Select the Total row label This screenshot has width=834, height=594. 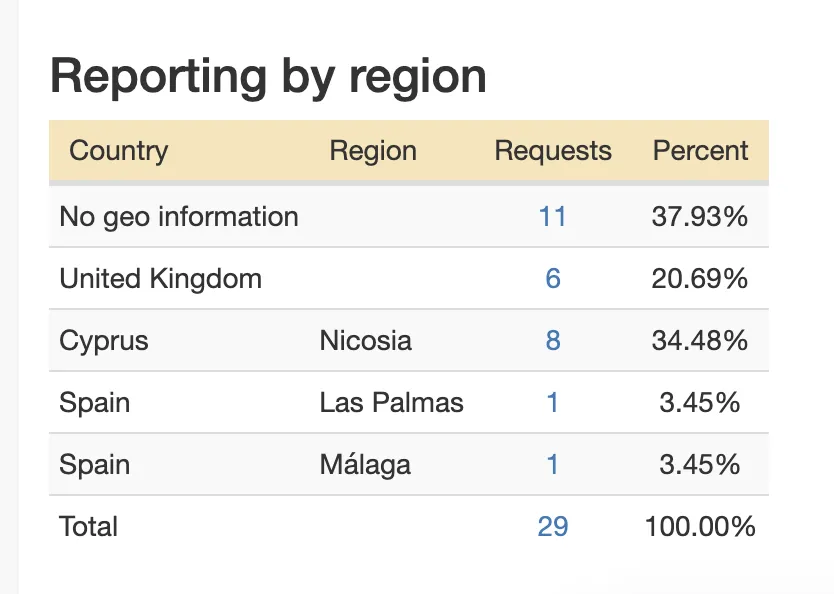[88, 526]
